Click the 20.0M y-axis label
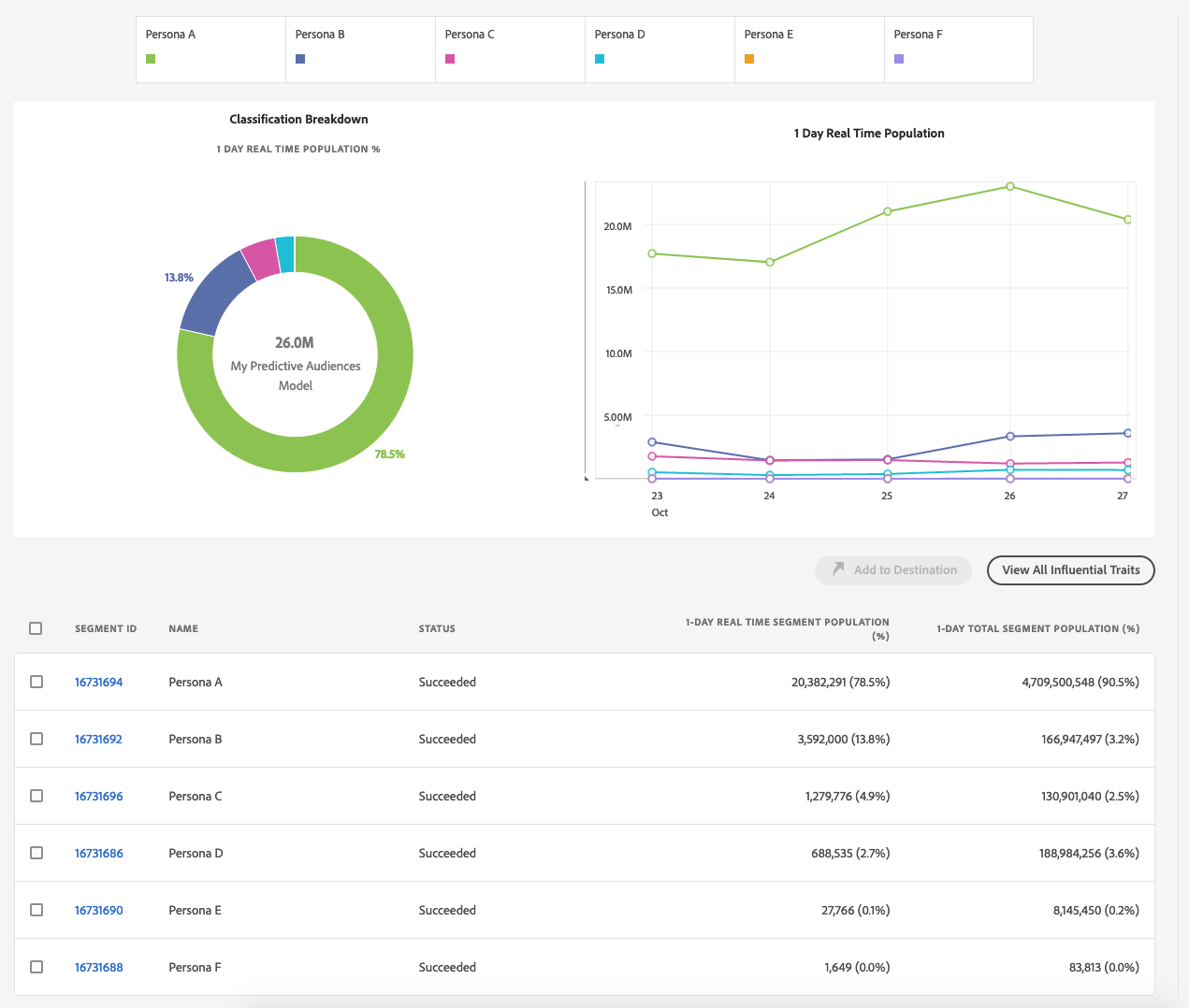The image size is (1189, 1008). (617, 226)
